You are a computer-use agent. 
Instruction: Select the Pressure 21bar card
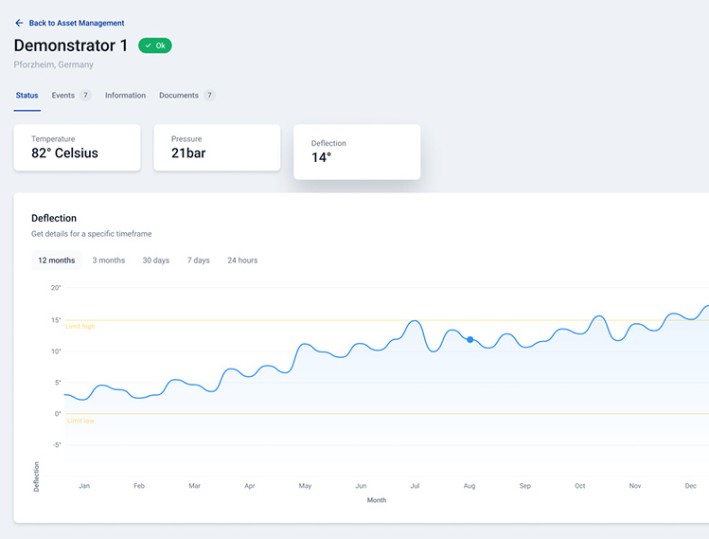(x=217, y=148)
